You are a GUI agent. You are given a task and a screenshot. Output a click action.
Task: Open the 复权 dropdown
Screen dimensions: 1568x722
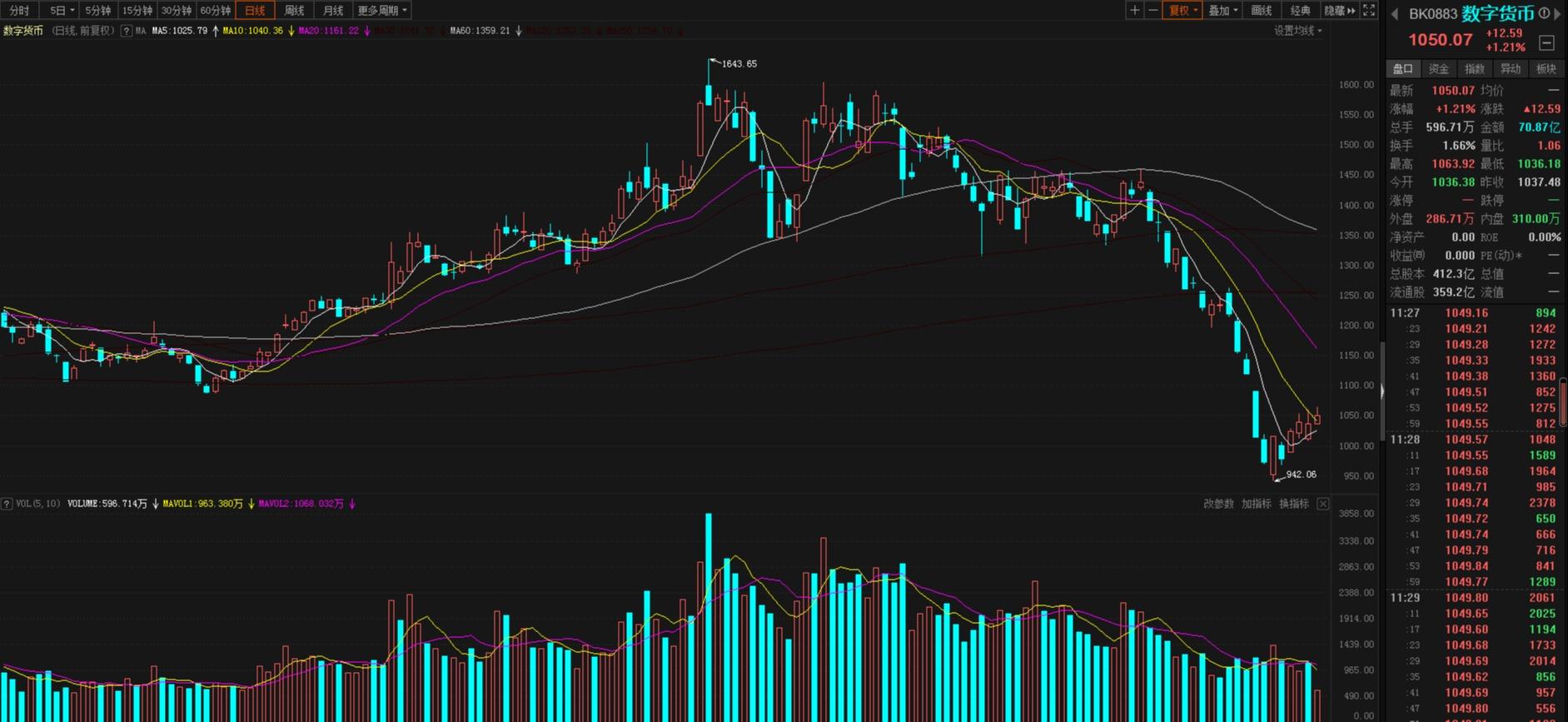coord(1182,10)
